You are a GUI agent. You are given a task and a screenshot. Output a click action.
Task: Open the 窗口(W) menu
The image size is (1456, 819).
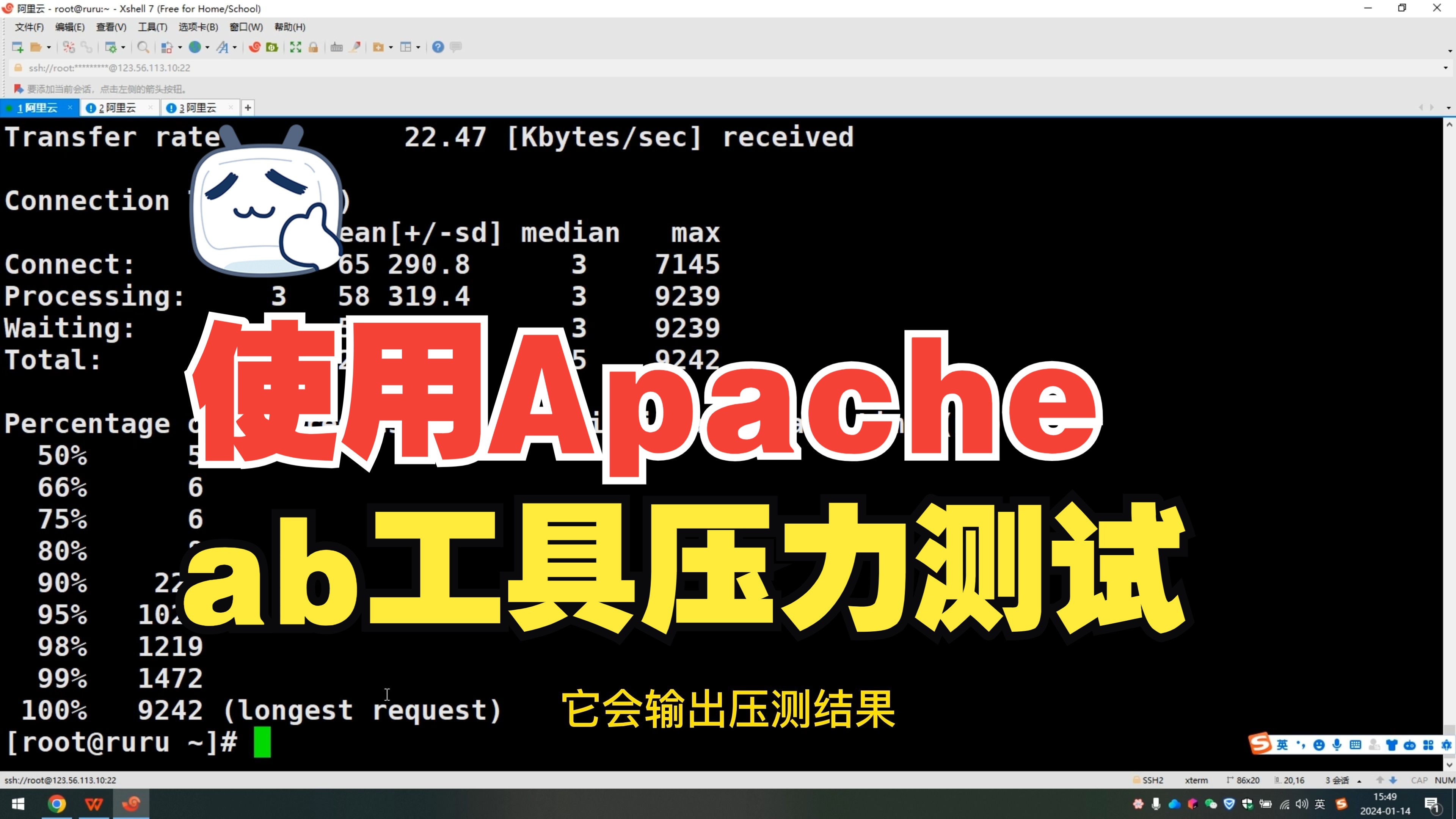[x=246, y=27]
